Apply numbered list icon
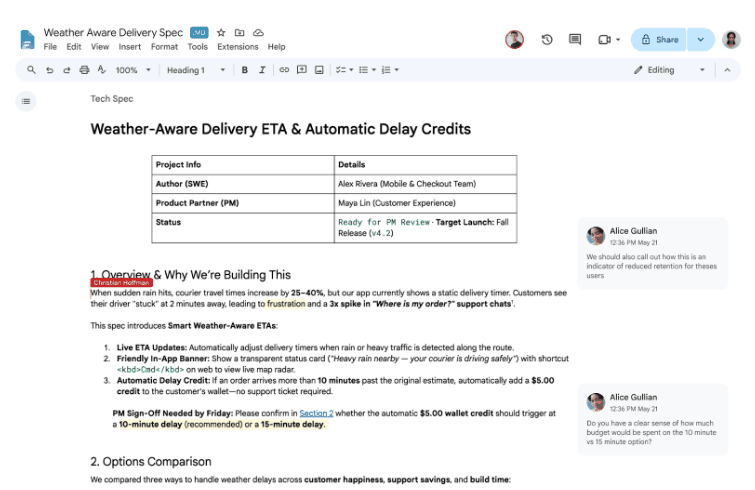Image resolution: width=755 pixels, height=490 pixels. [386, 70]
